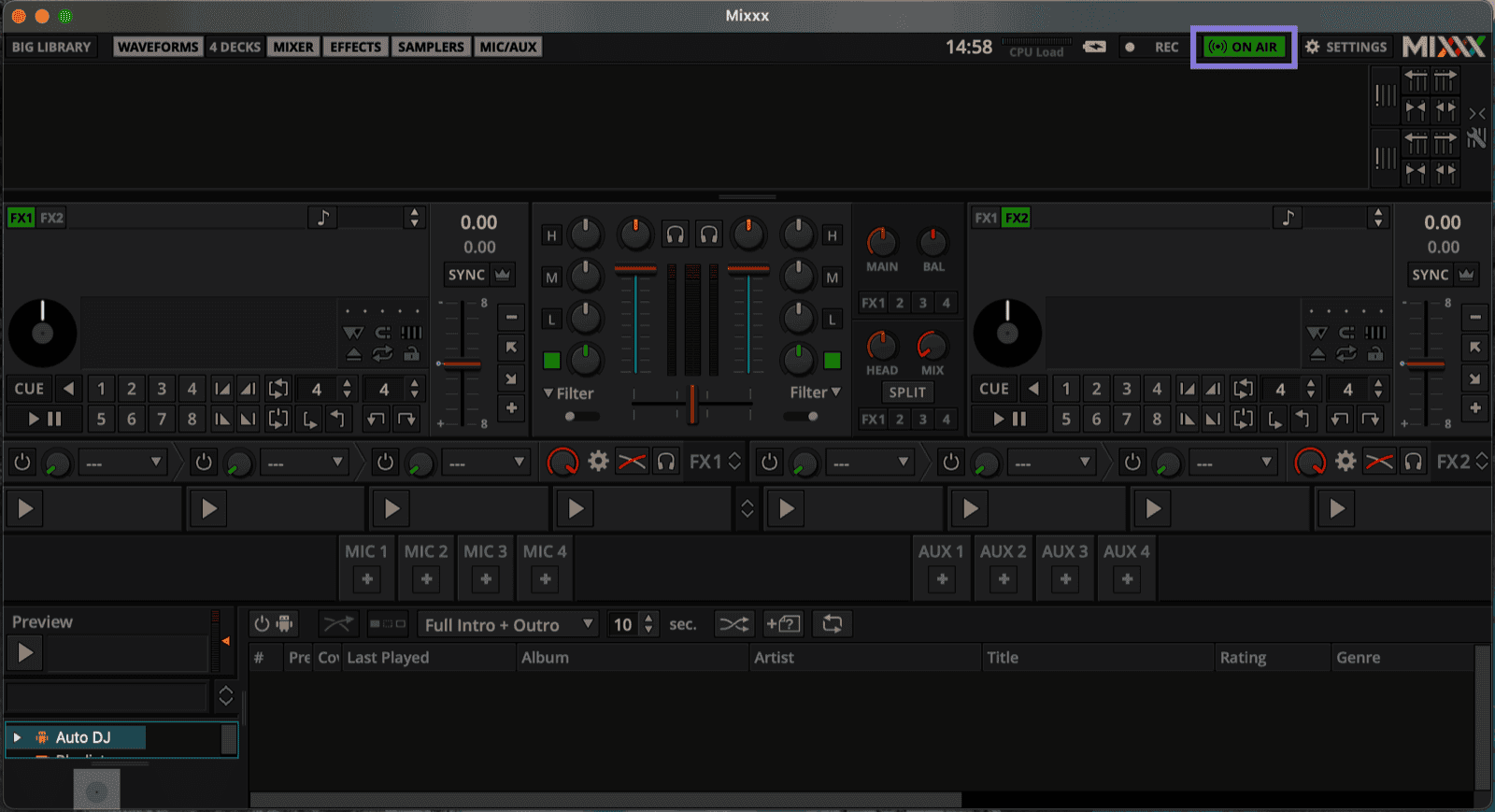Toggle repeat arrows icon on left deck
Image resolution: width=1495 pixels, height=812 pixels.
point(382,354)
